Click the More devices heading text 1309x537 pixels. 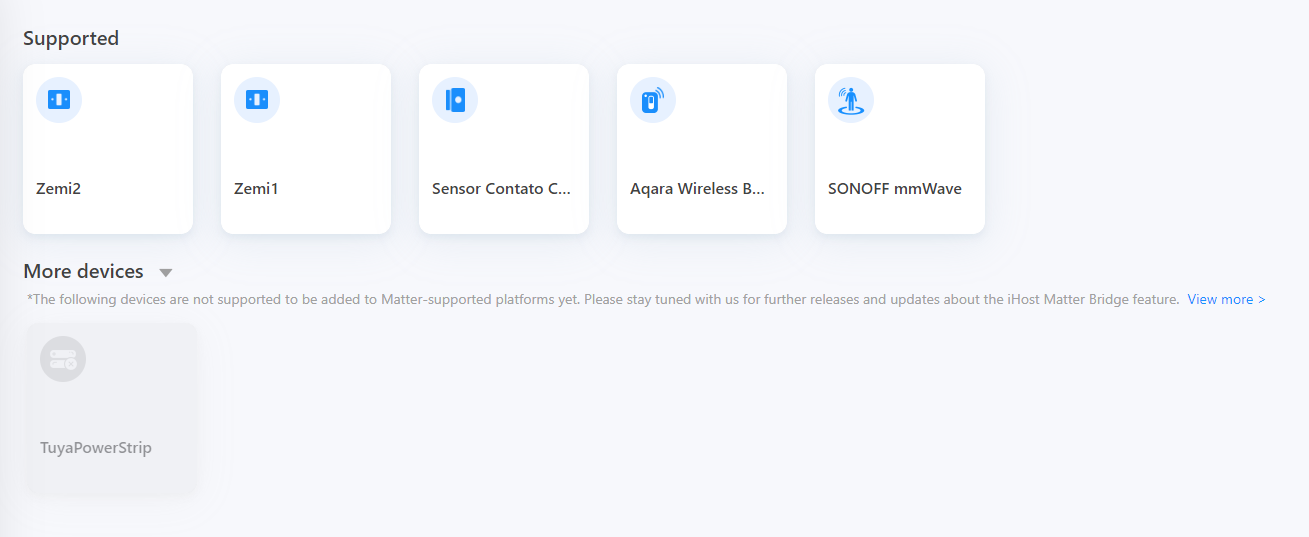83,272
